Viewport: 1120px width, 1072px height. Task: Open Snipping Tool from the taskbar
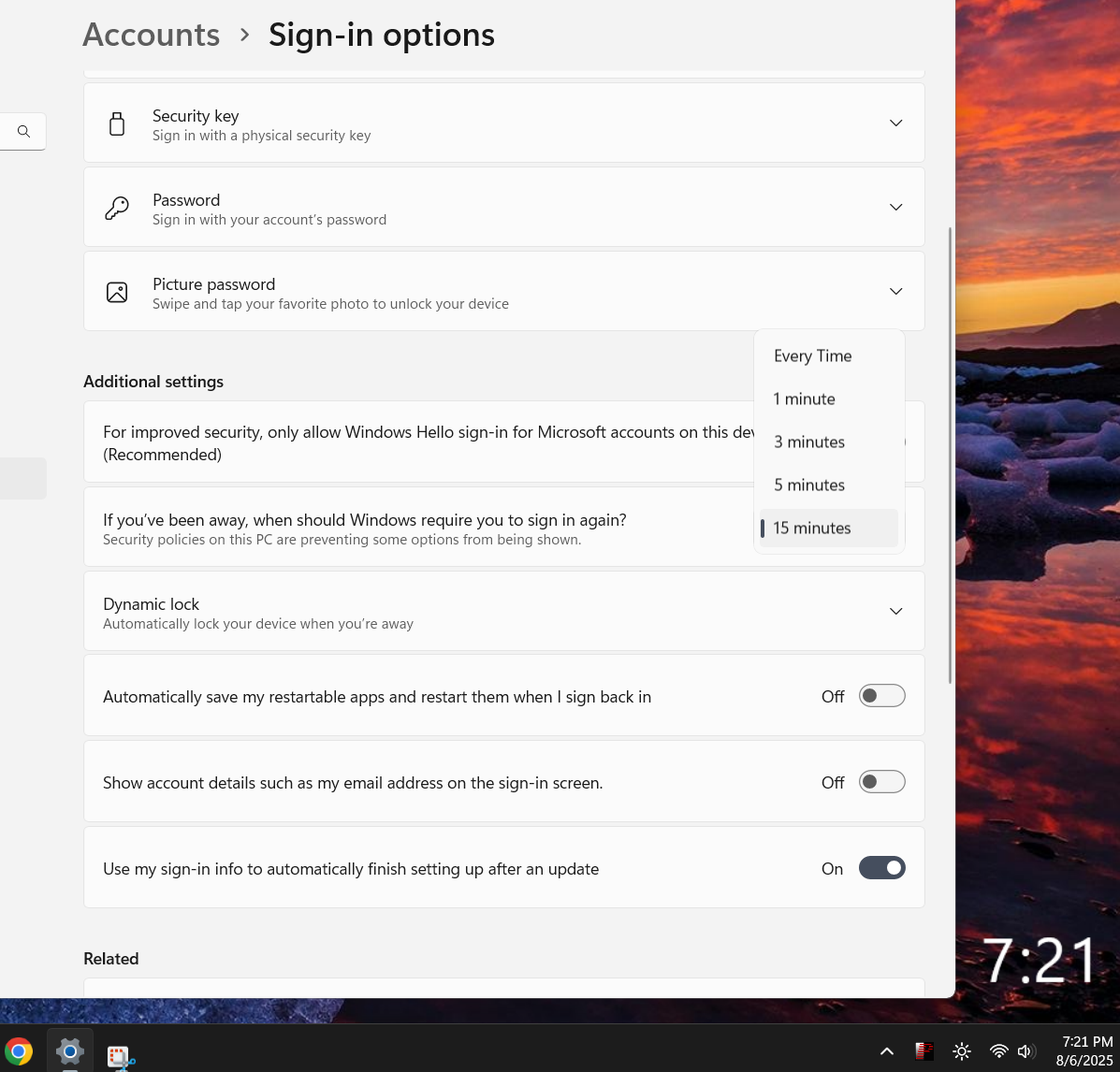point(121,1055)
